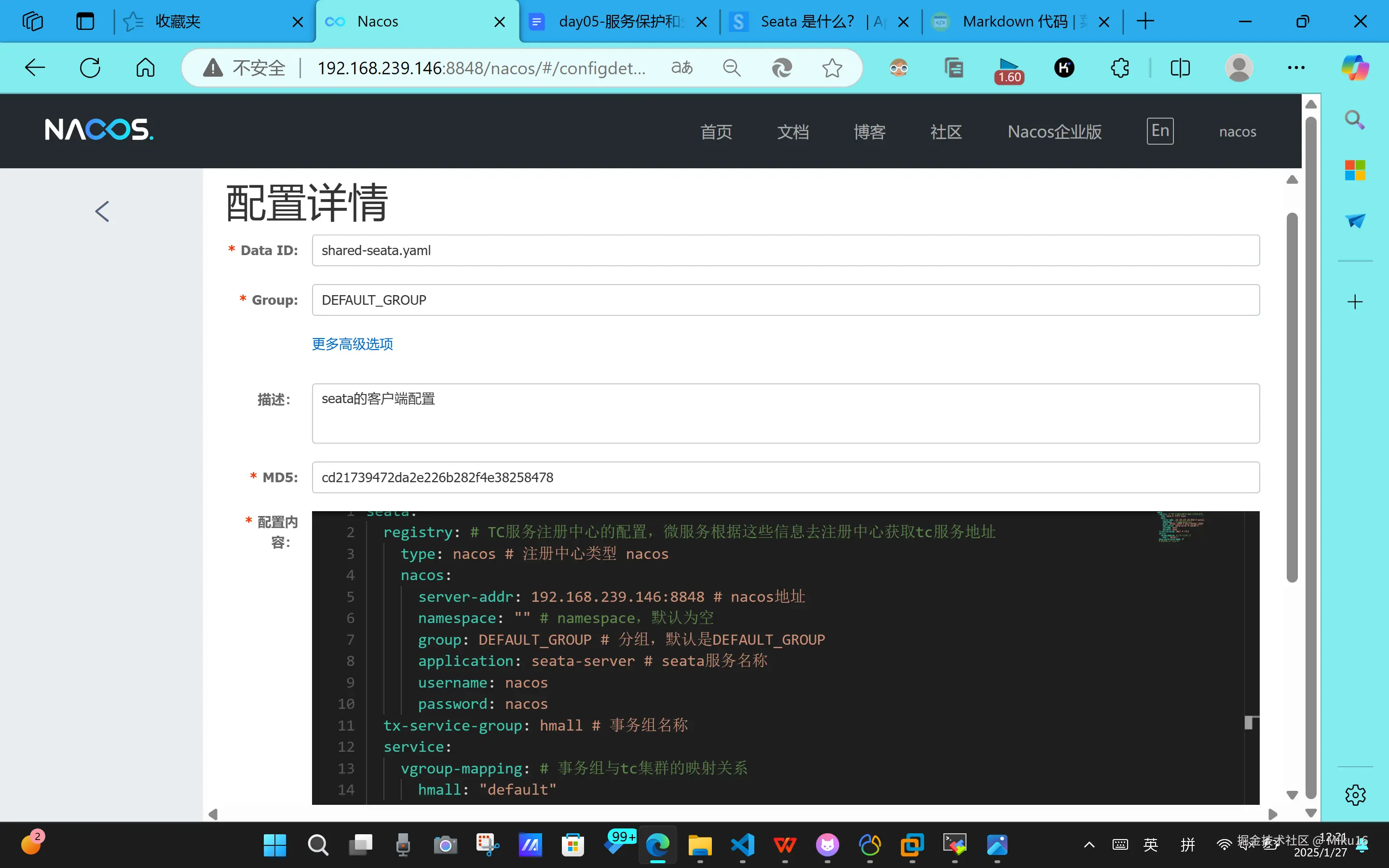Open sidebar settings gear icon
Image resolution: width=1389 pixels, height=868 pixels.
point(1355,795)
